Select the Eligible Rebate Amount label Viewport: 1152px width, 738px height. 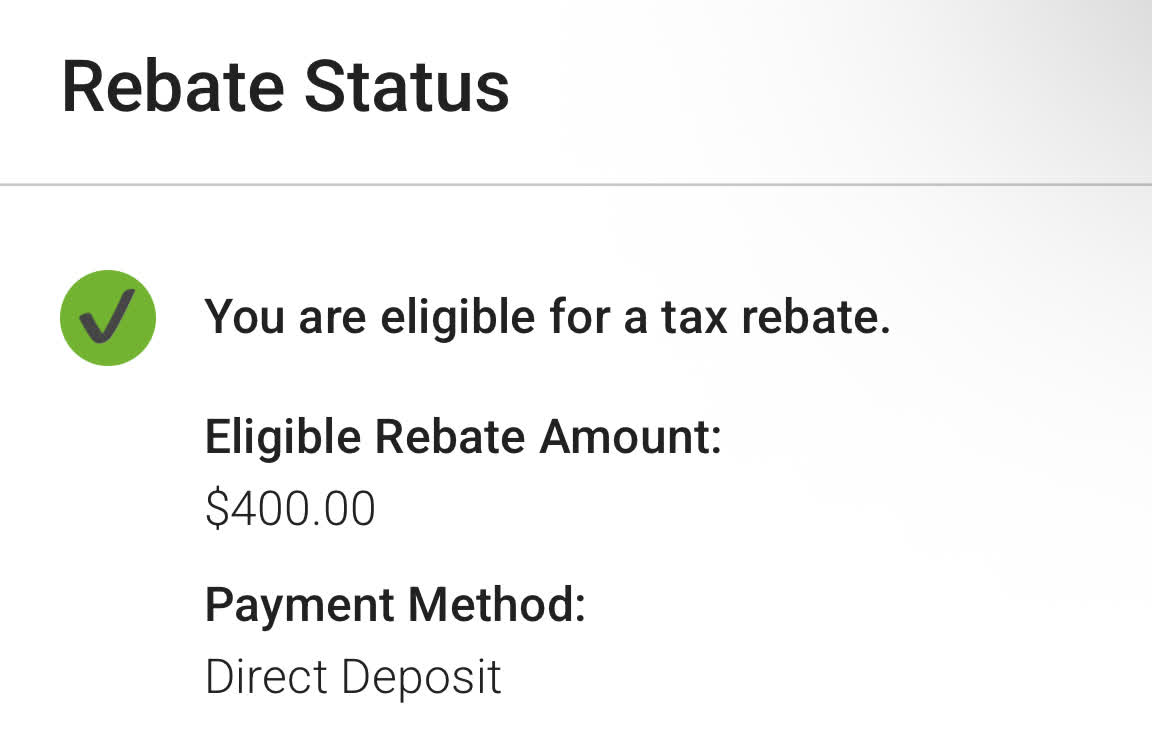pos(463,438)
